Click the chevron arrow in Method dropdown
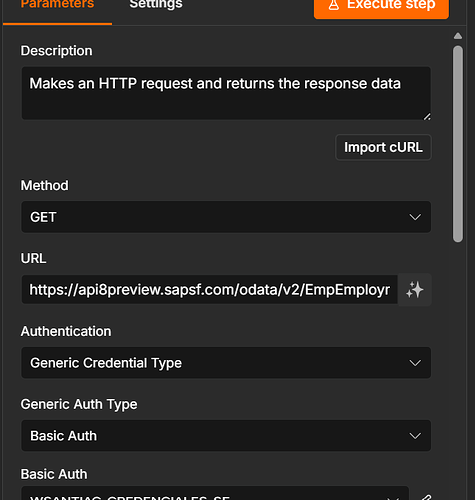 [415, 217]
